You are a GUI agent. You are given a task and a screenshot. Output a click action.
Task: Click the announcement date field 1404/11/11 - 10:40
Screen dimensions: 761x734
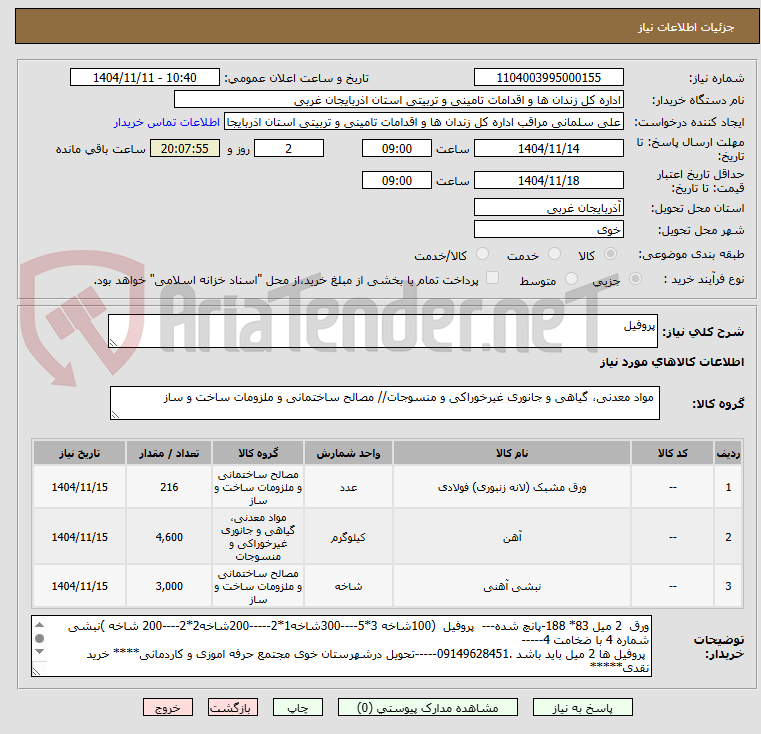[145, 77]
